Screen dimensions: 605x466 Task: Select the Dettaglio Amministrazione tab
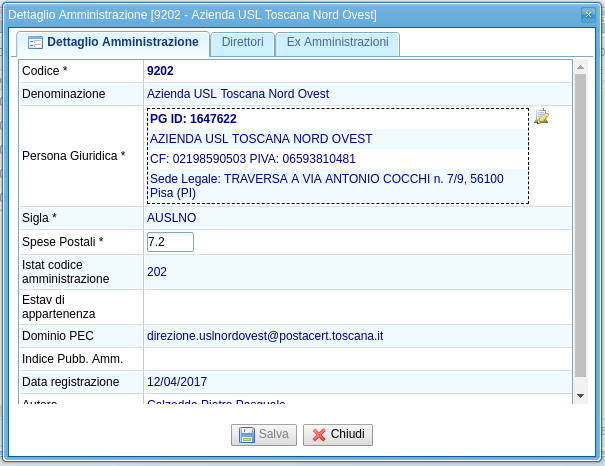coord(113,42)
